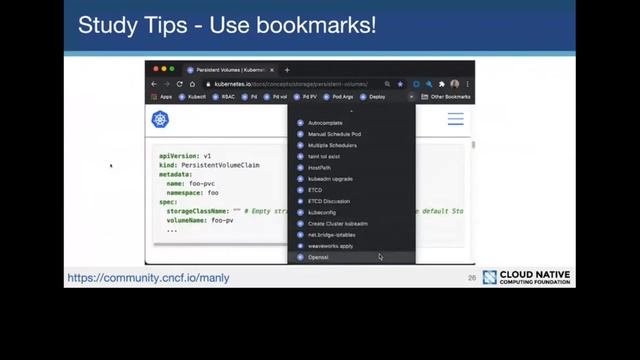
Task: Open the Extensions puzzle-piece menu
Action: [x=442, y=84]
